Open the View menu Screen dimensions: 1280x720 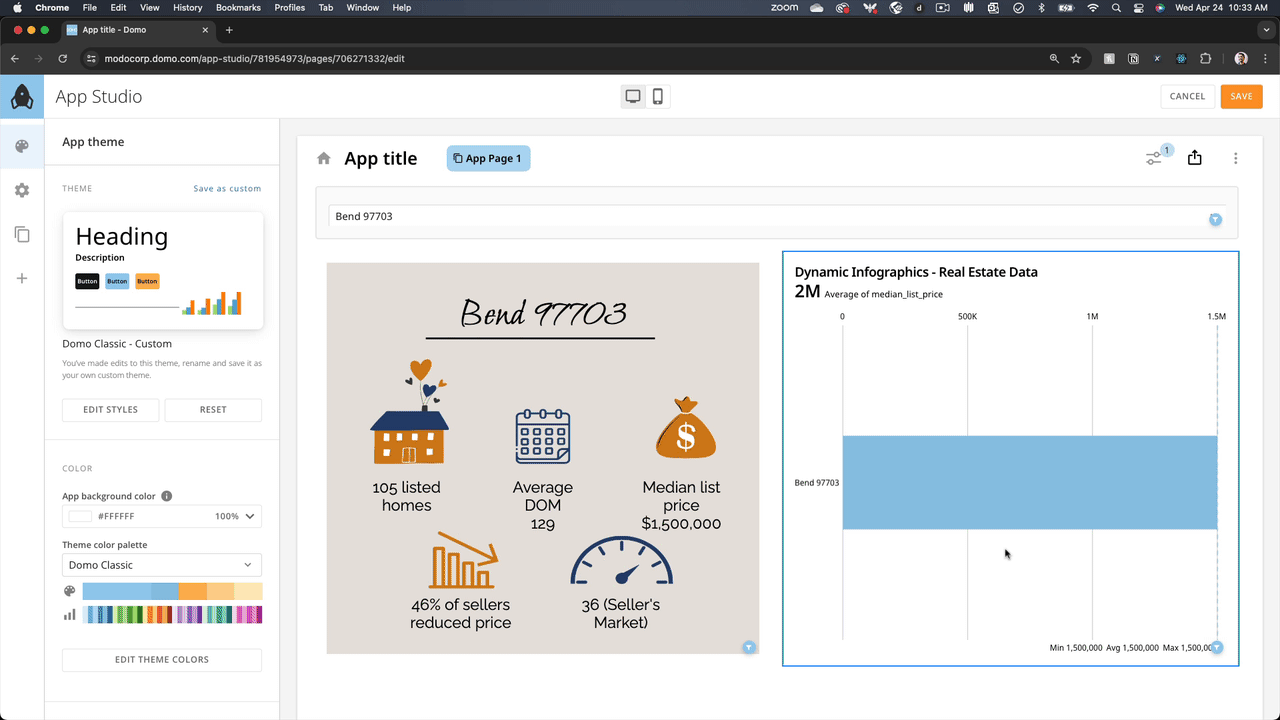(150, 7)
